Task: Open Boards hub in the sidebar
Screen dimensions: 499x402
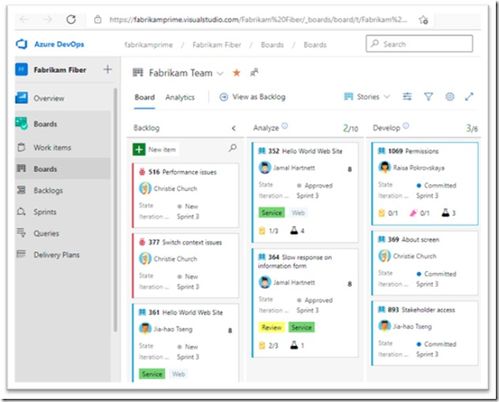Action: (45, 124)
